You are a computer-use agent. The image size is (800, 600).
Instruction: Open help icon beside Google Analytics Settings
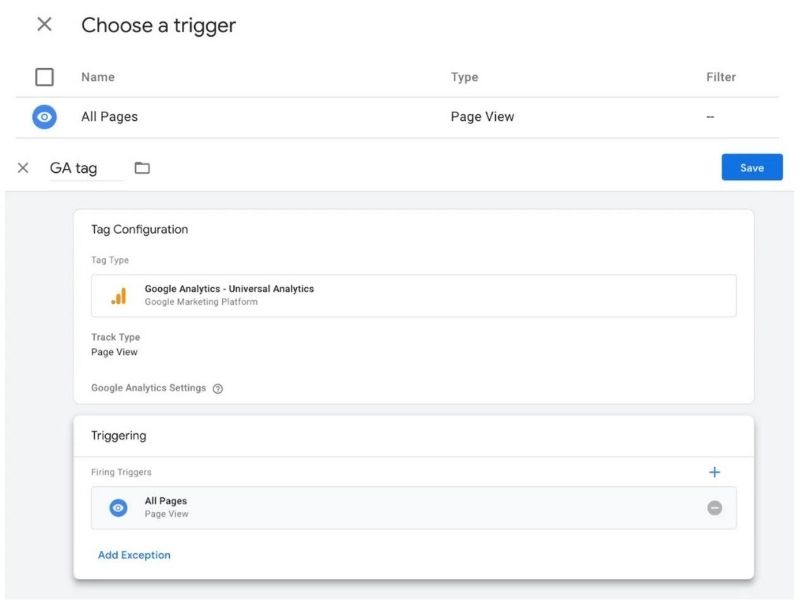(x=218, y=389)
